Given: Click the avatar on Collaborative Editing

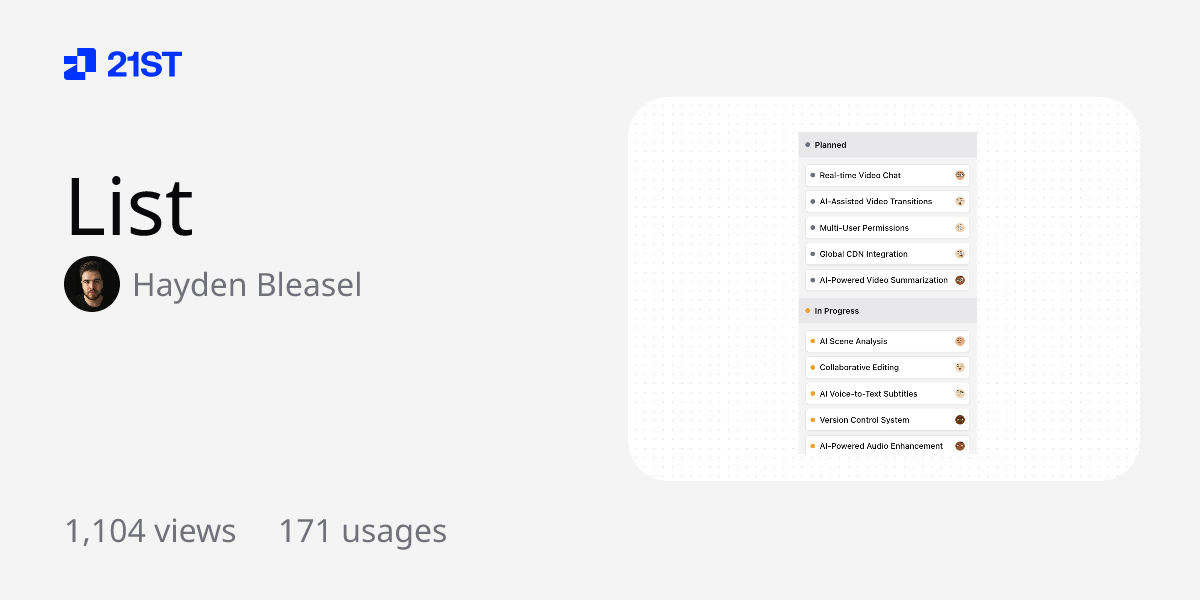Looking at the screenshot, I should coord(959,367).
